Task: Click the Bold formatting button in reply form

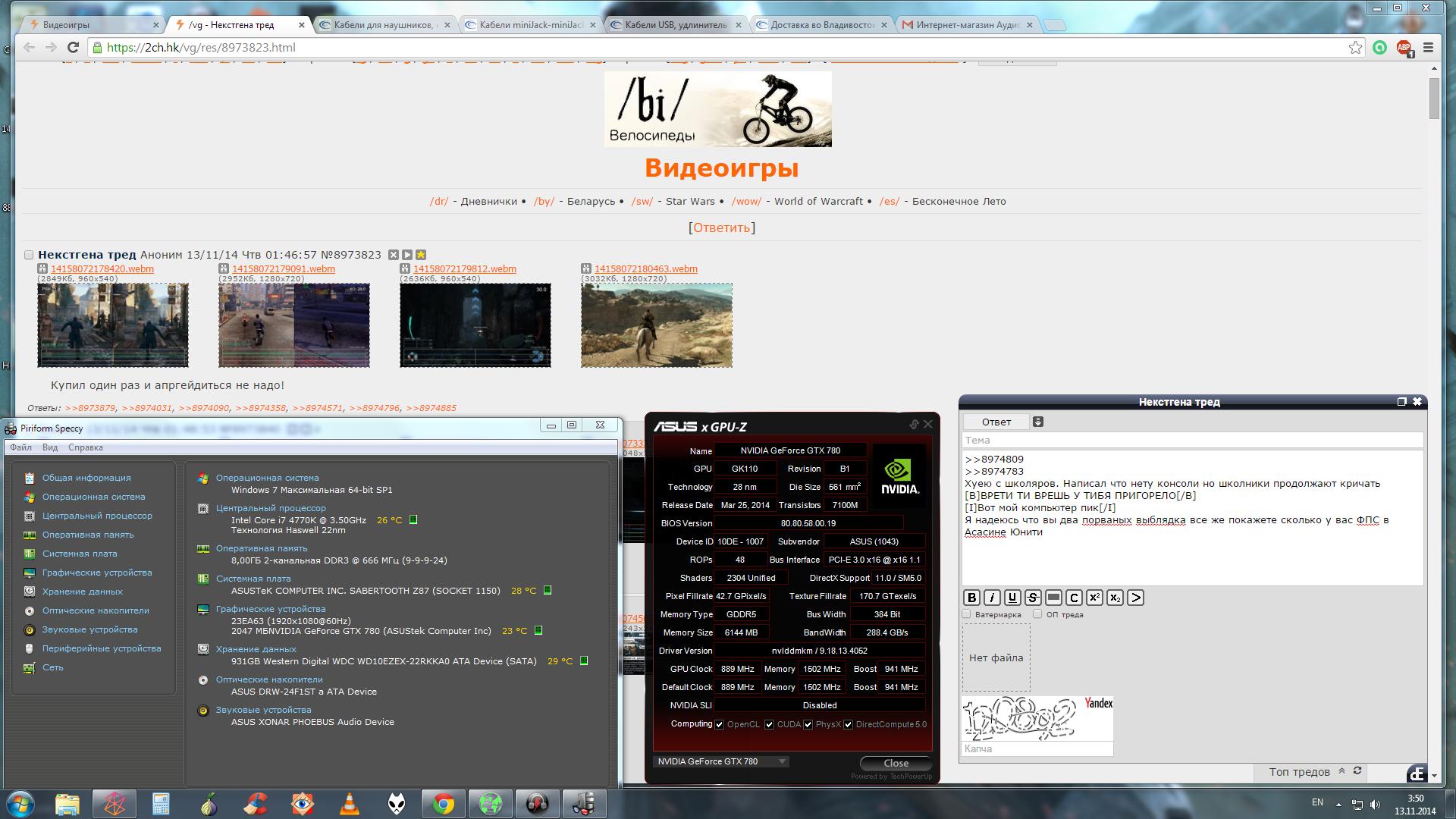Action: [x=971, y=598]
